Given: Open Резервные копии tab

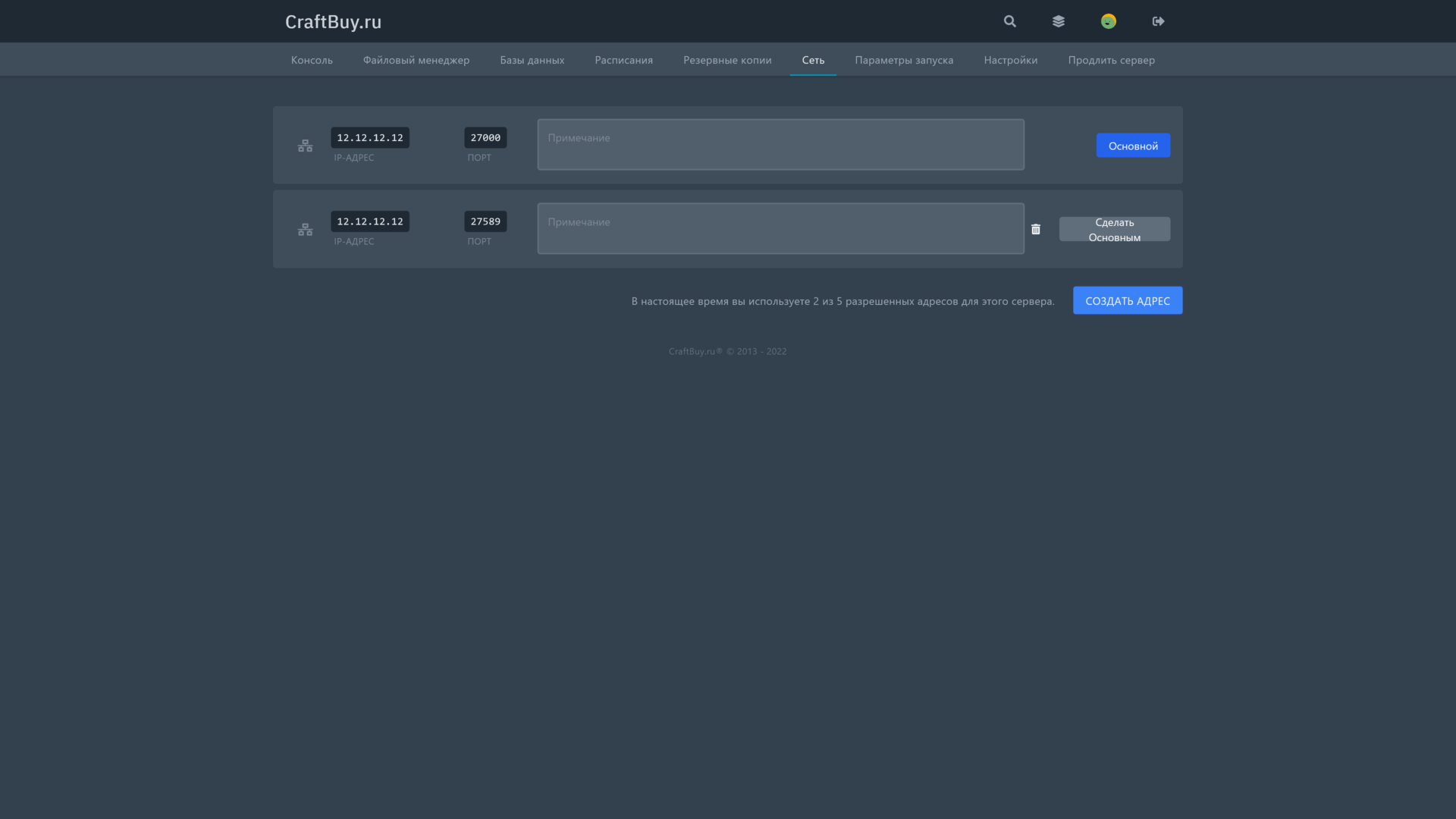Looking at the screenshot, I should (727, 60).
